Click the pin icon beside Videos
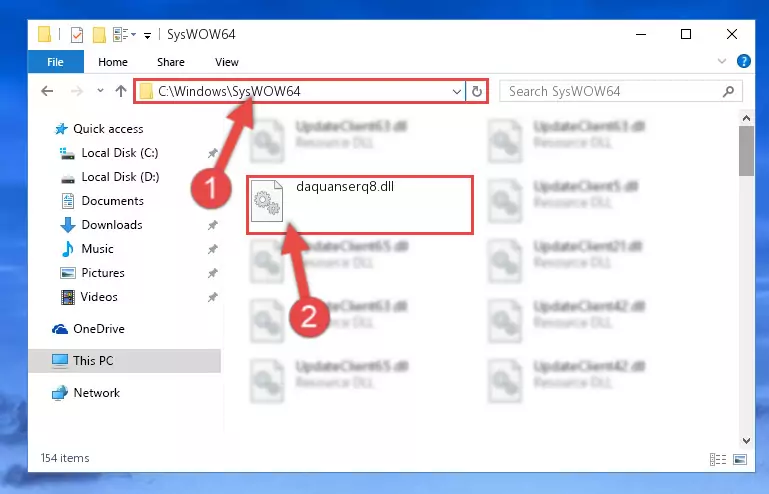The image size is (769, 494). click(x=212, y=297)
